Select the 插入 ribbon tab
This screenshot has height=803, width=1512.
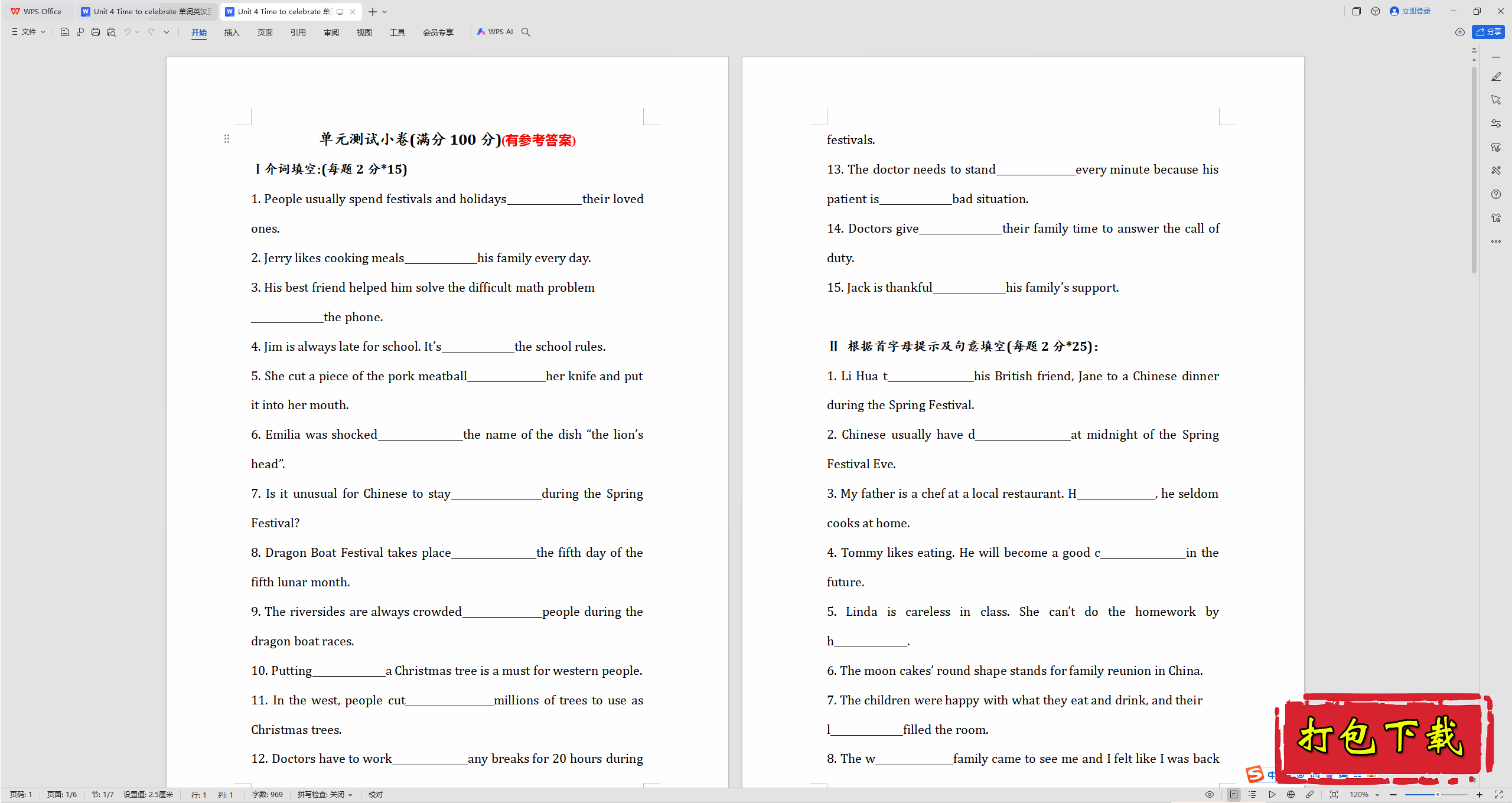click(232, 32)
